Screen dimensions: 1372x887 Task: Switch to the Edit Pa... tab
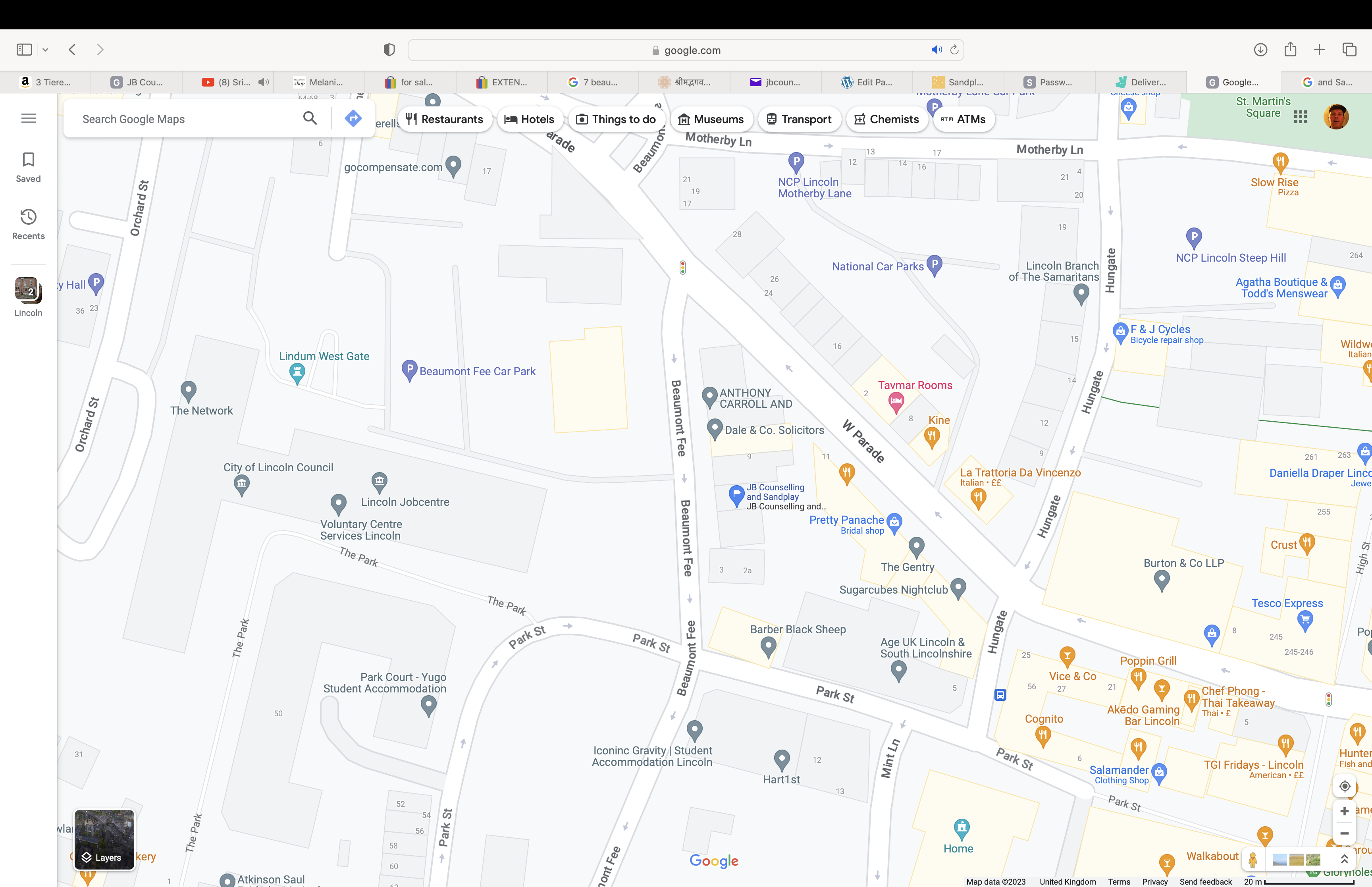[x=867, y=82]
